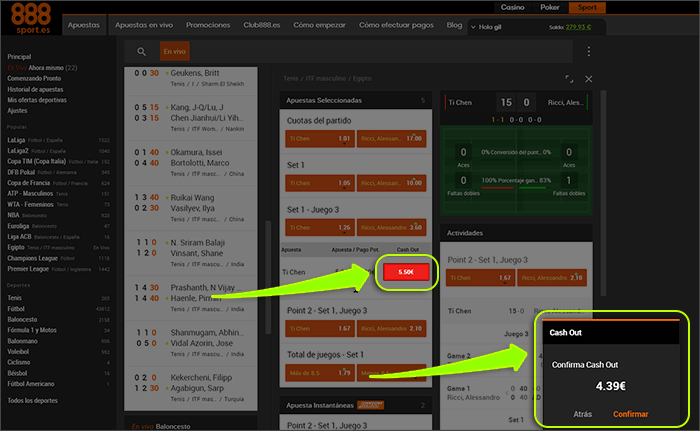
Task: Open En Vivo Ahora mismo (22)
Action: tap(42, 68)
